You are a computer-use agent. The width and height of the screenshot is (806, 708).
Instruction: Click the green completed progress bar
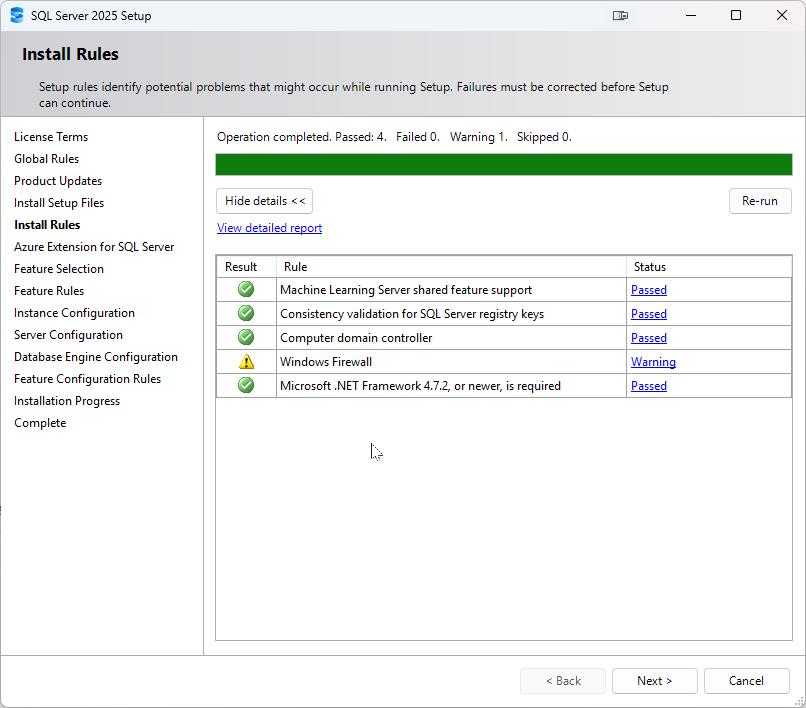(x=504, y=165)
